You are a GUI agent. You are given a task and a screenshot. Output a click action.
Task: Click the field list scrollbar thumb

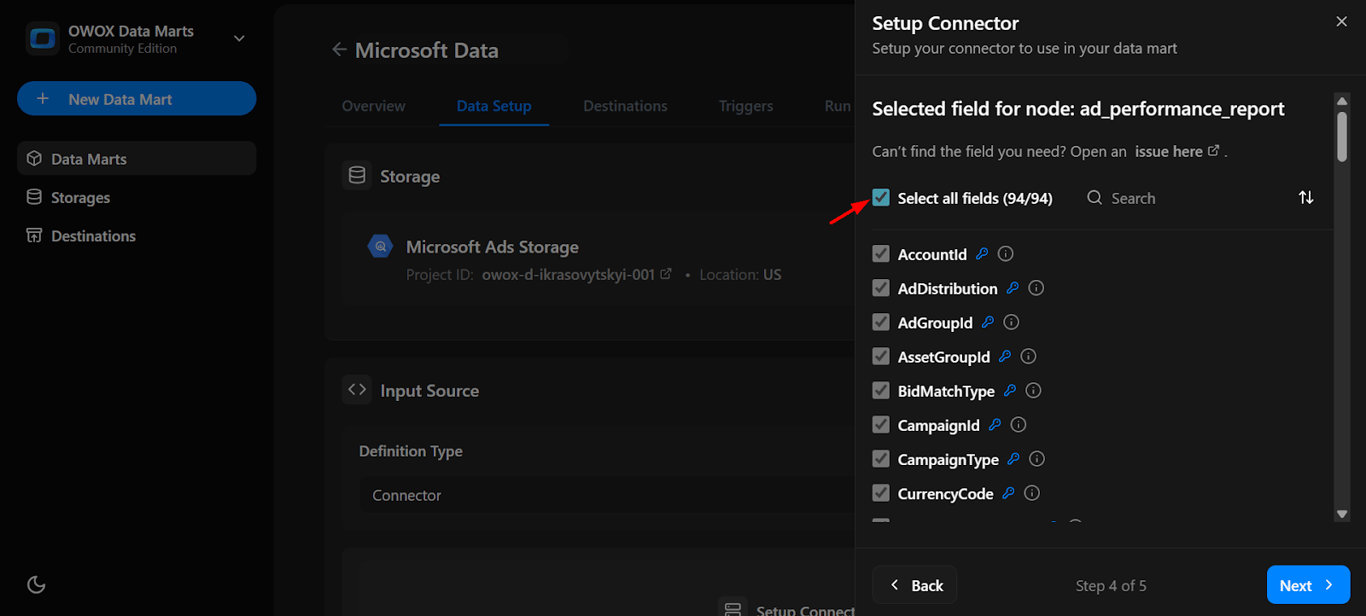pyautogui.click(x=1342, y=135)
